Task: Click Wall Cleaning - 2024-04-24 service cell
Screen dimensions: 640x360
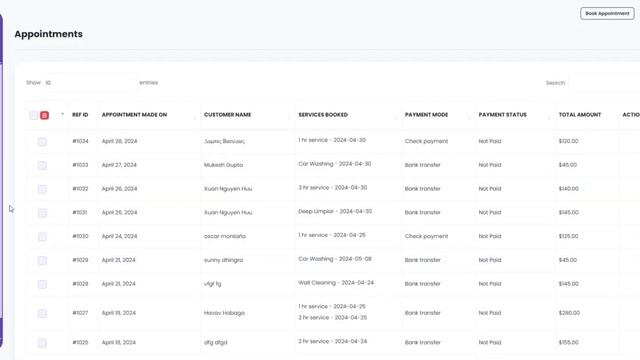Action: tap(336, 282)
